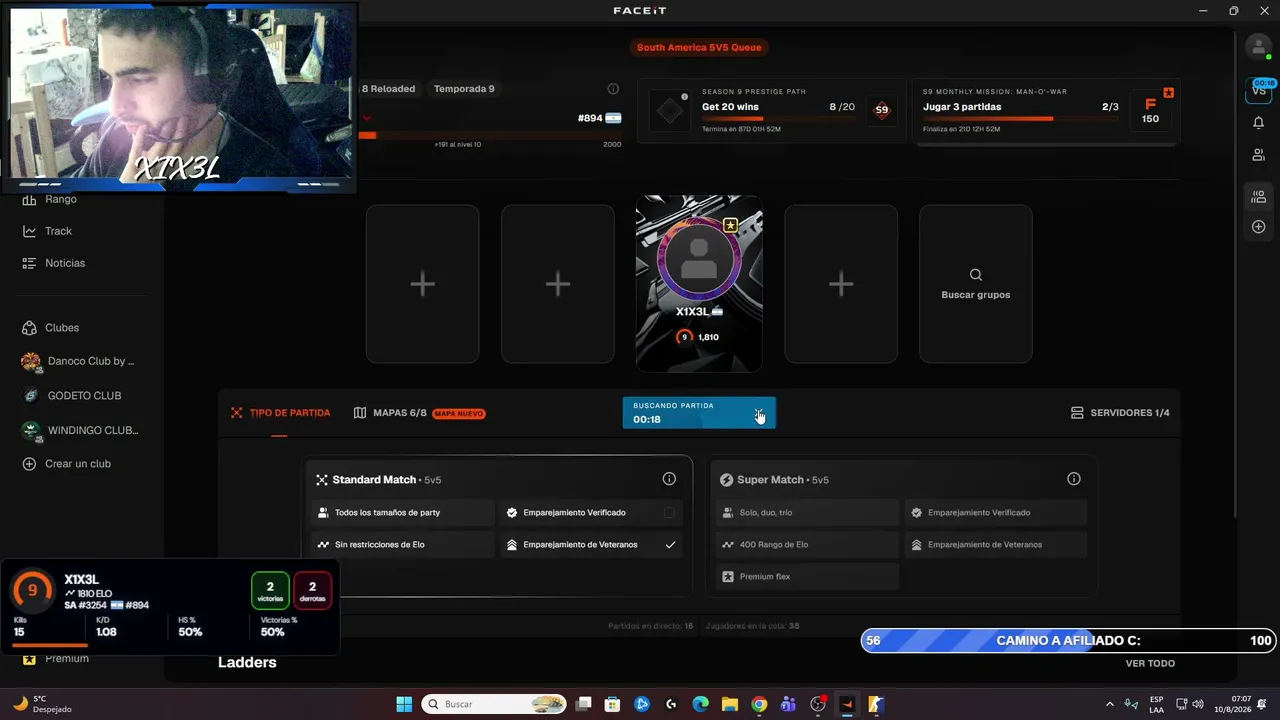1280x720 pixels.
Task: Click the Jugar 3 partidas progress bar
Action: pyautogui.click(x=1020, y=118)
